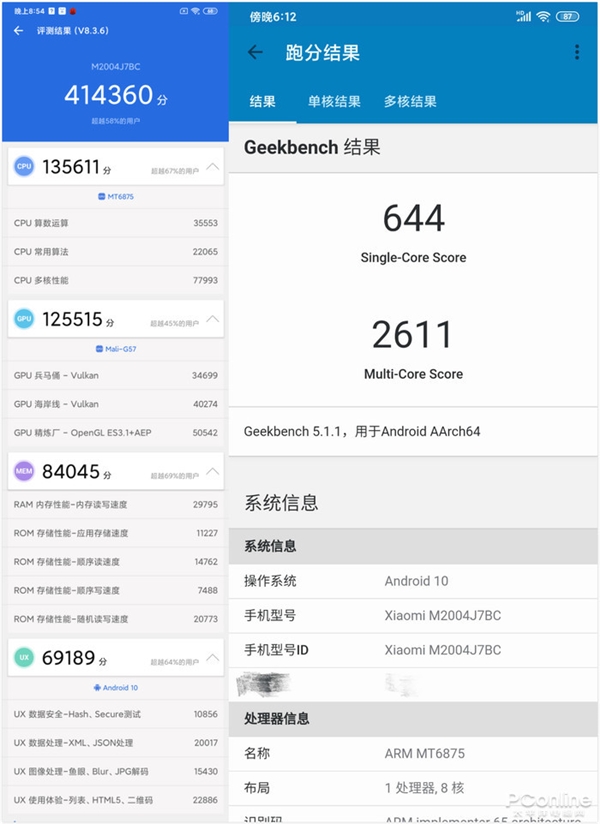The image size is (600, 824).
Task: Select ROM 随机读写速度 row
Action: click(x=116, y=619)
